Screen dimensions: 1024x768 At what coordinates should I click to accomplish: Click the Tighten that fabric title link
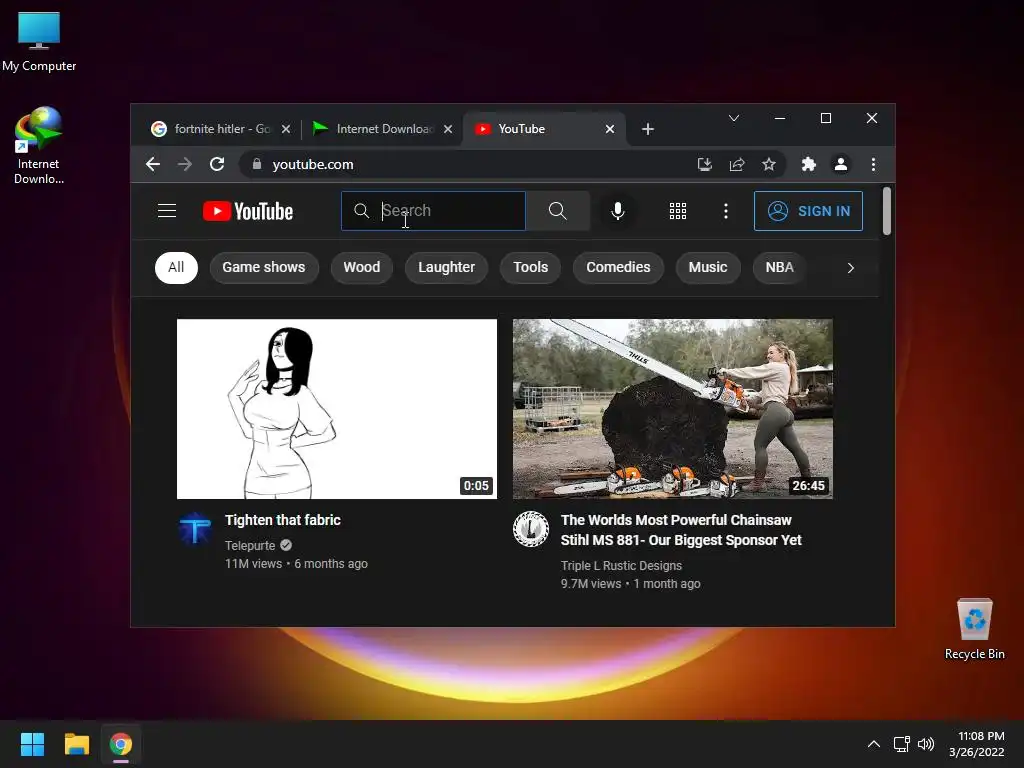coord(283,520)
